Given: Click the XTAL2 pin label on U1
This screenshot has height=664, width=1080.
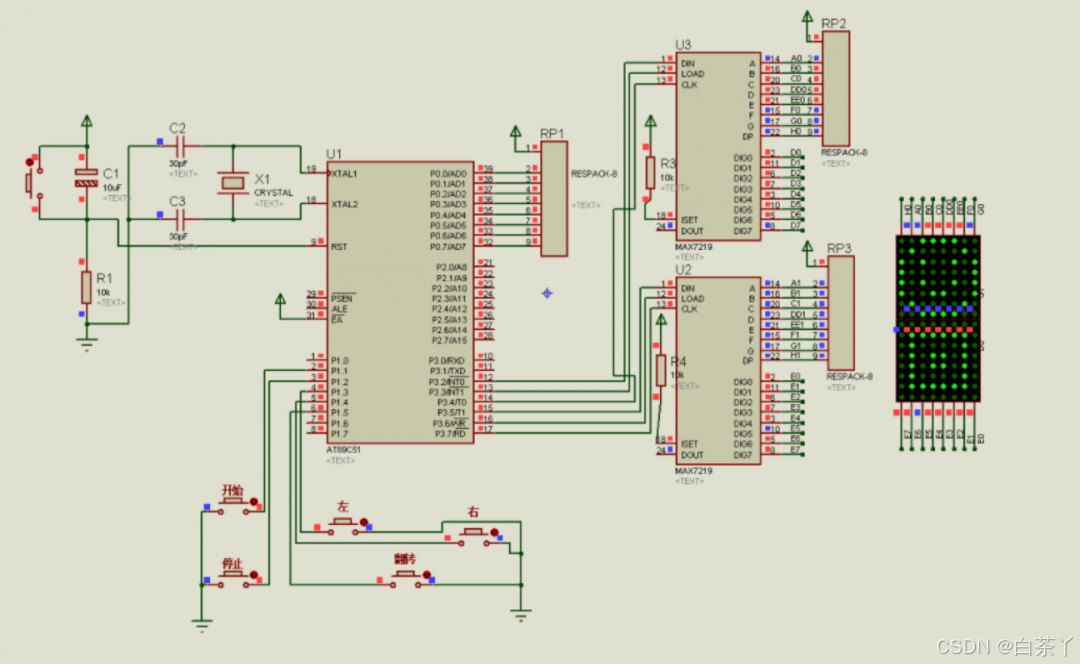Looking at the screenshot, I should tap(344, 205).
